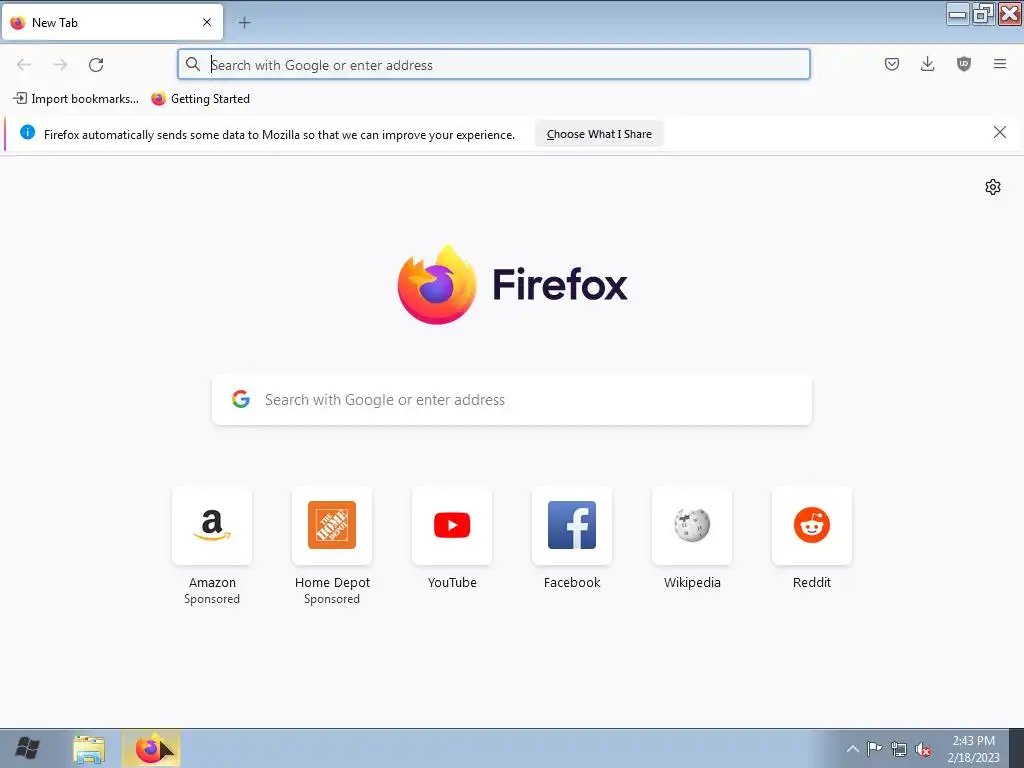This screenshot has height=768, width=1024.
Task: Click the Forward navigation arrow
Action: [x=60, y=65]
